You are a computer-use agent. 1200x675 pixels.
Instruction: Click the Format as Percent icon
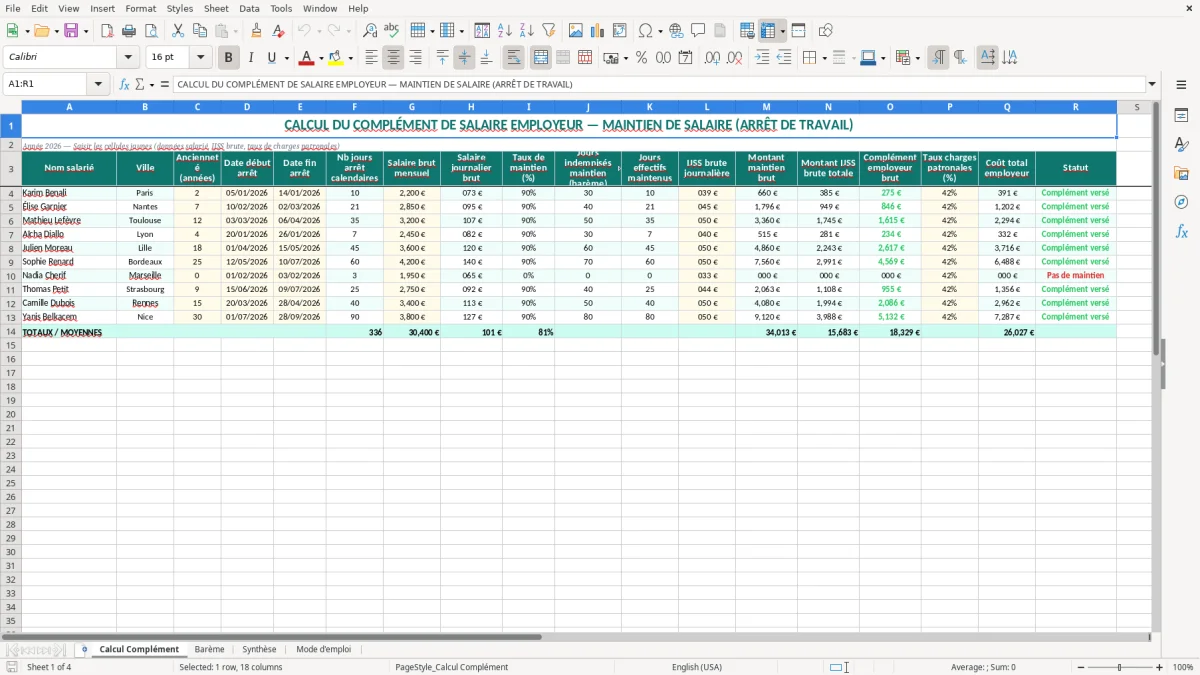click(641, 58)
